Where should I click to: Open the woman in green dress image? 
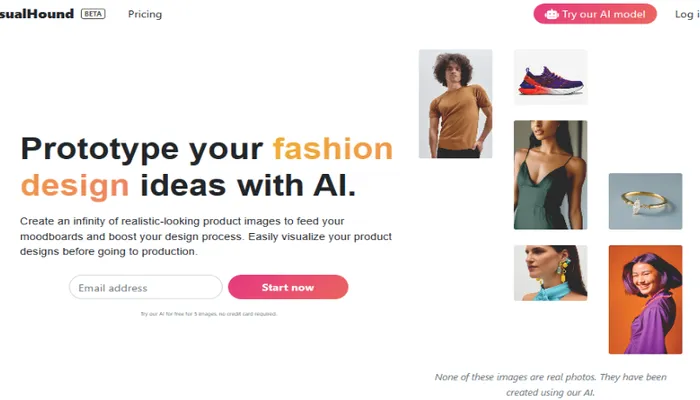[x=550, y=175]
